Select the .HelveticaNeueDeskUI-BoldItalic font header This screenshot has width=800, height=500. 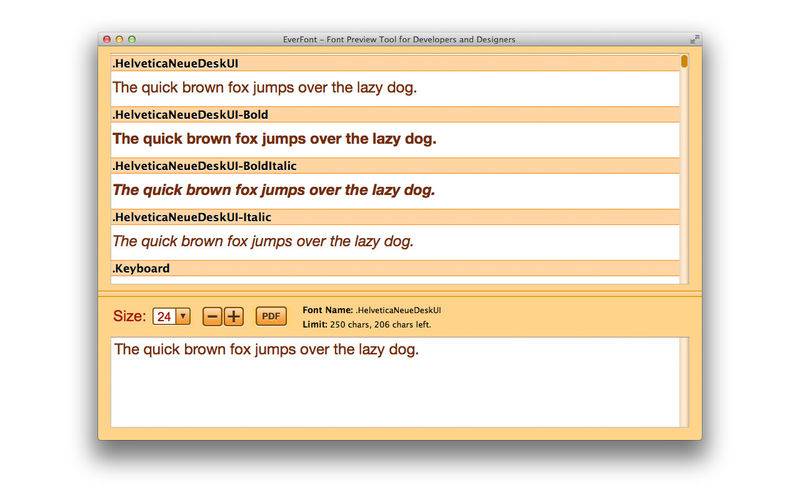[395, 166]
